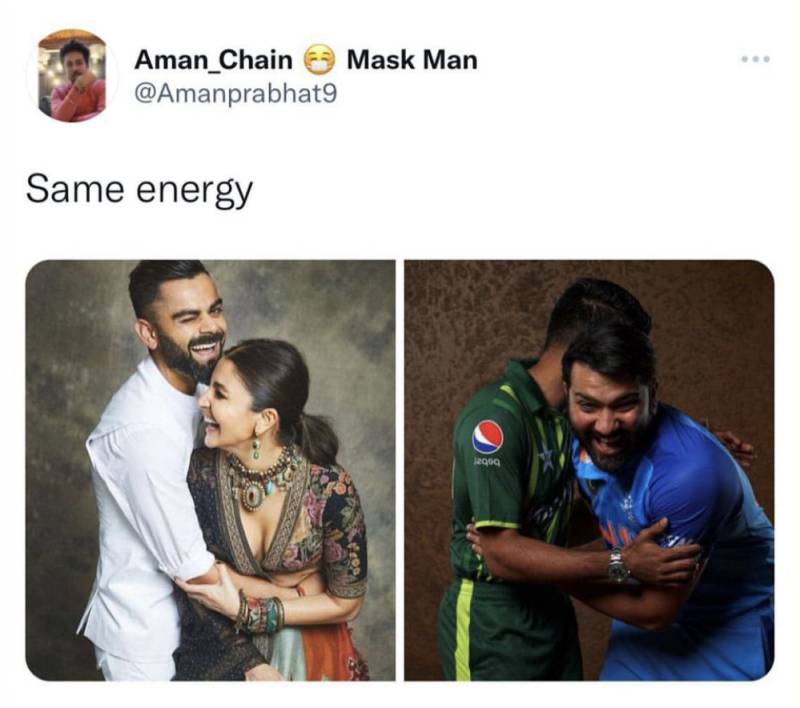The image size is (800, 708).
Task: Open the @Amanprabhat9 handle link
Action: (235, 93)
